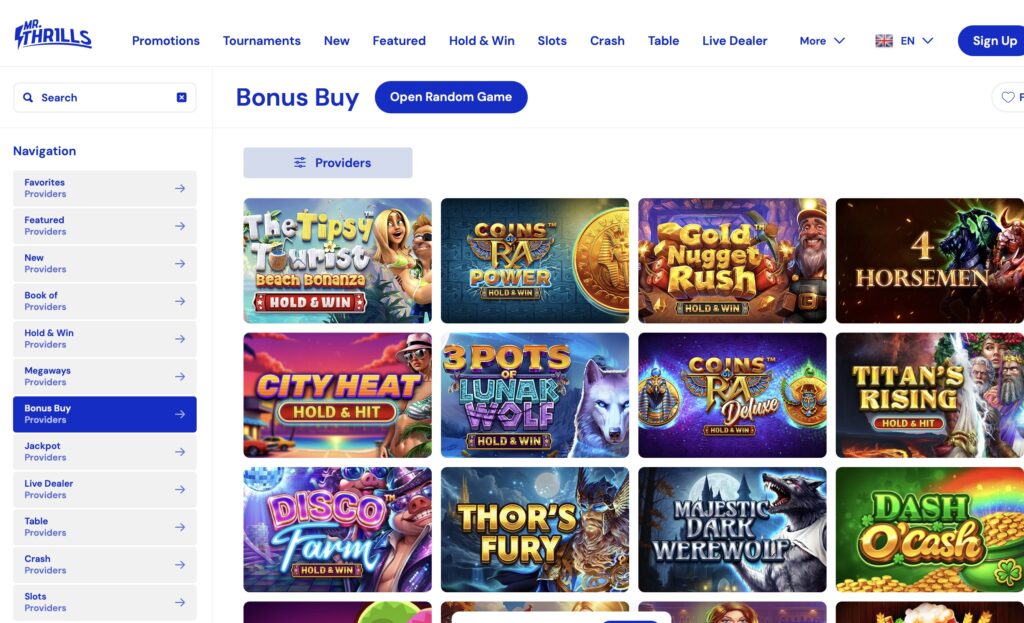Go to Tournaments in the top menu
Image resolution: width=1024 pixels, height=623 pixels.
coord(262,41)
